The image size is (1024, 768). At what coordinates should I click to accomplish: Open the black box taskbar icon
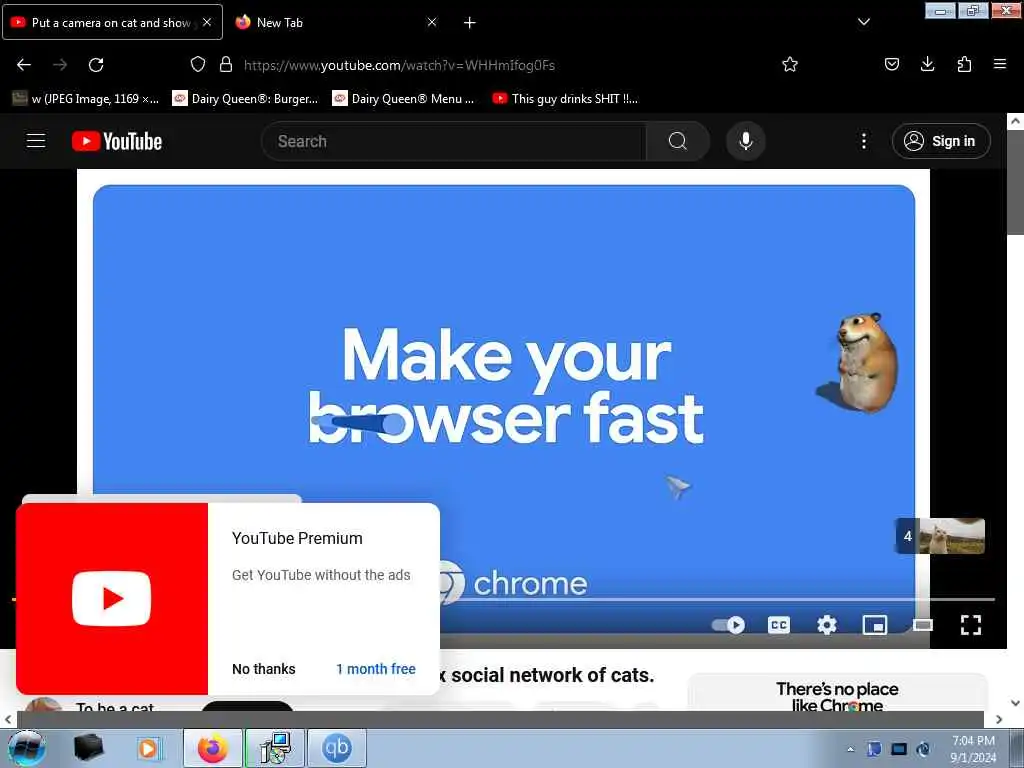(x=88, y=748)
